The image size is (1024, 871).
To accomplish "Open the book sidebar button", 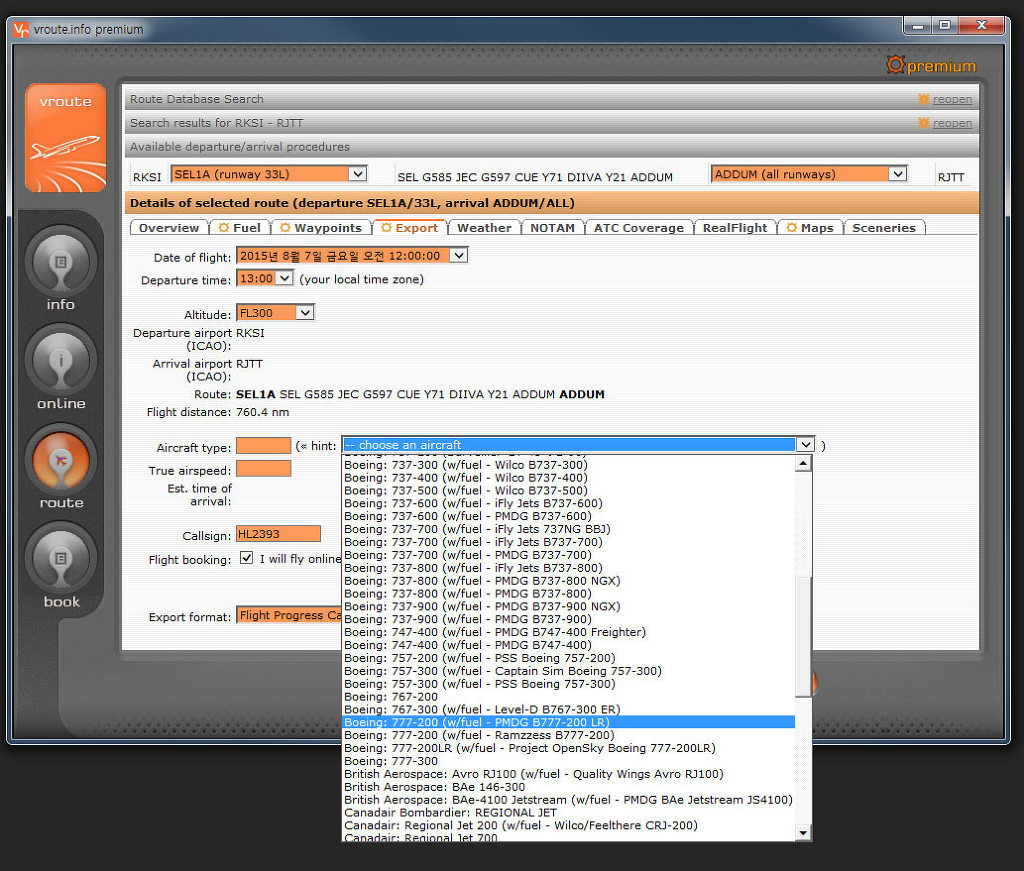I will pos(61,558).
